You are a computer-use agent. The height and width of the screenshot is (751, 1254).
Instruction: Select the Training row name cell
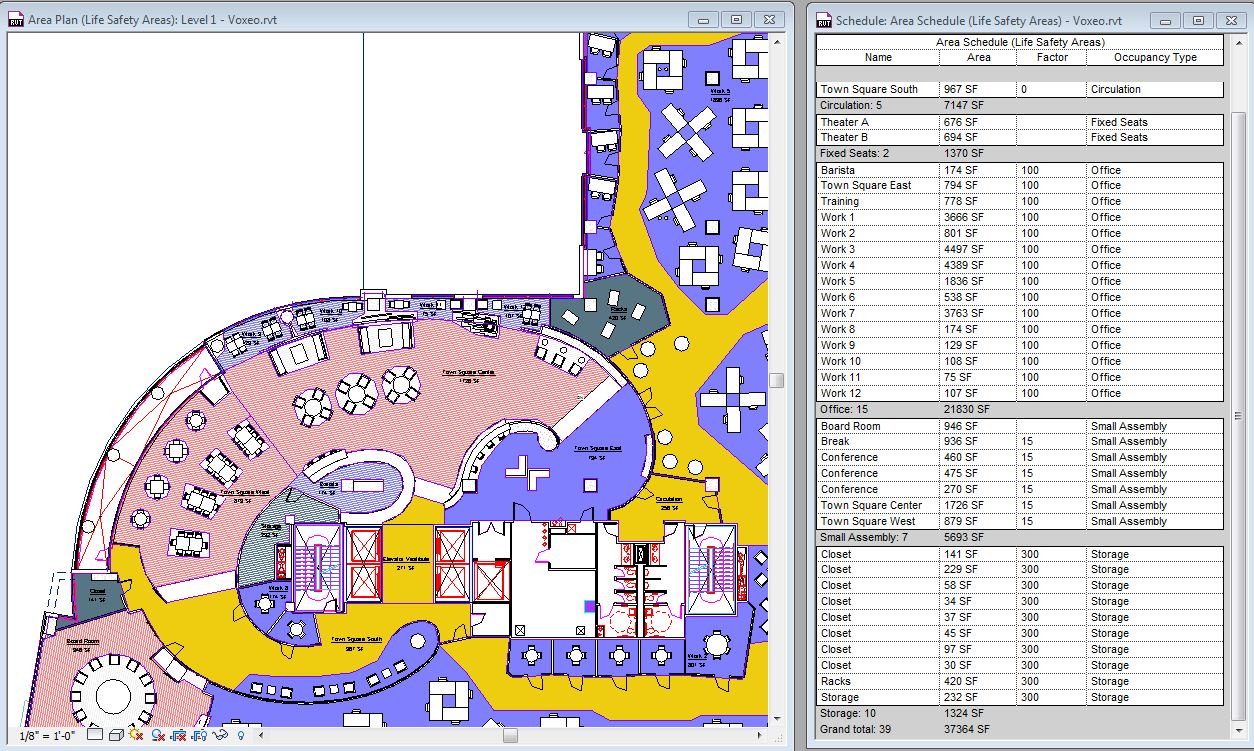click(878, 201)
